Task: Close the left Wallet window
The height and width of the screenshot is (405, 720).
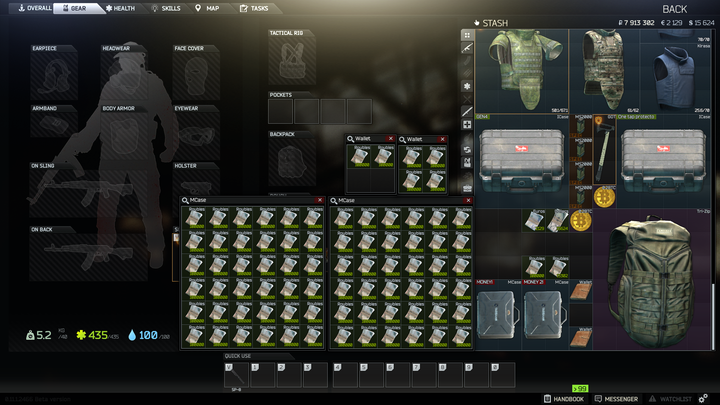Action: tap(390, 140)
